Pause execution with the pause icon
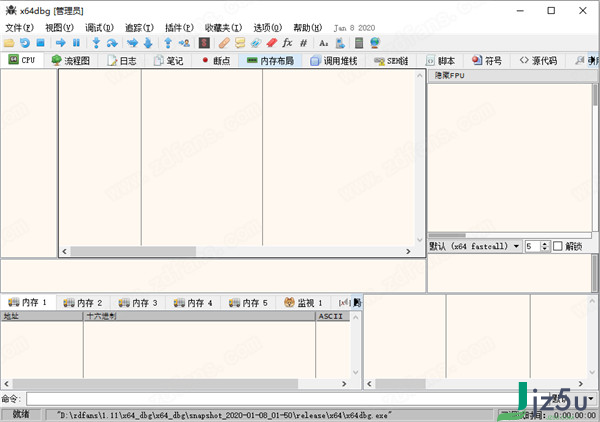The width and height of the screenshot is (600, 422). coord(76,43)
